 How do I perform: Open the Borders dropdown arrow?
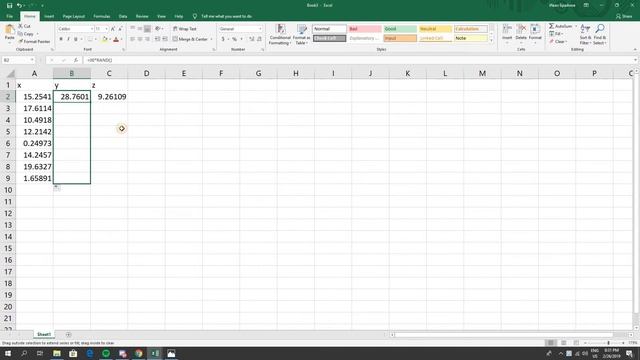[x=96, y=39]
